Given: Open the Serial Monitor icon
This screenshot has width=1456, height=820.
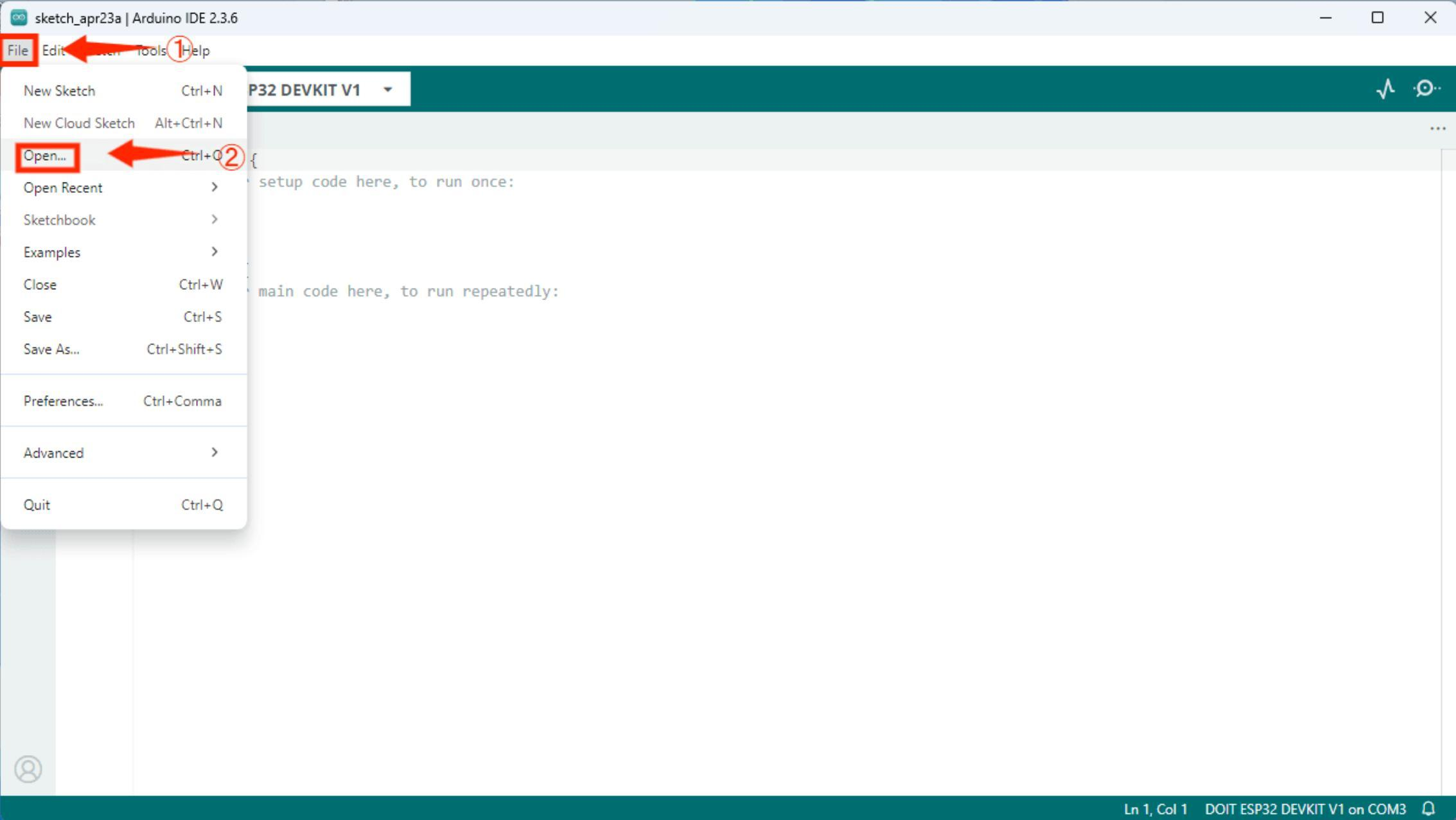Looking at the screenshot, I should (1426, 89).
